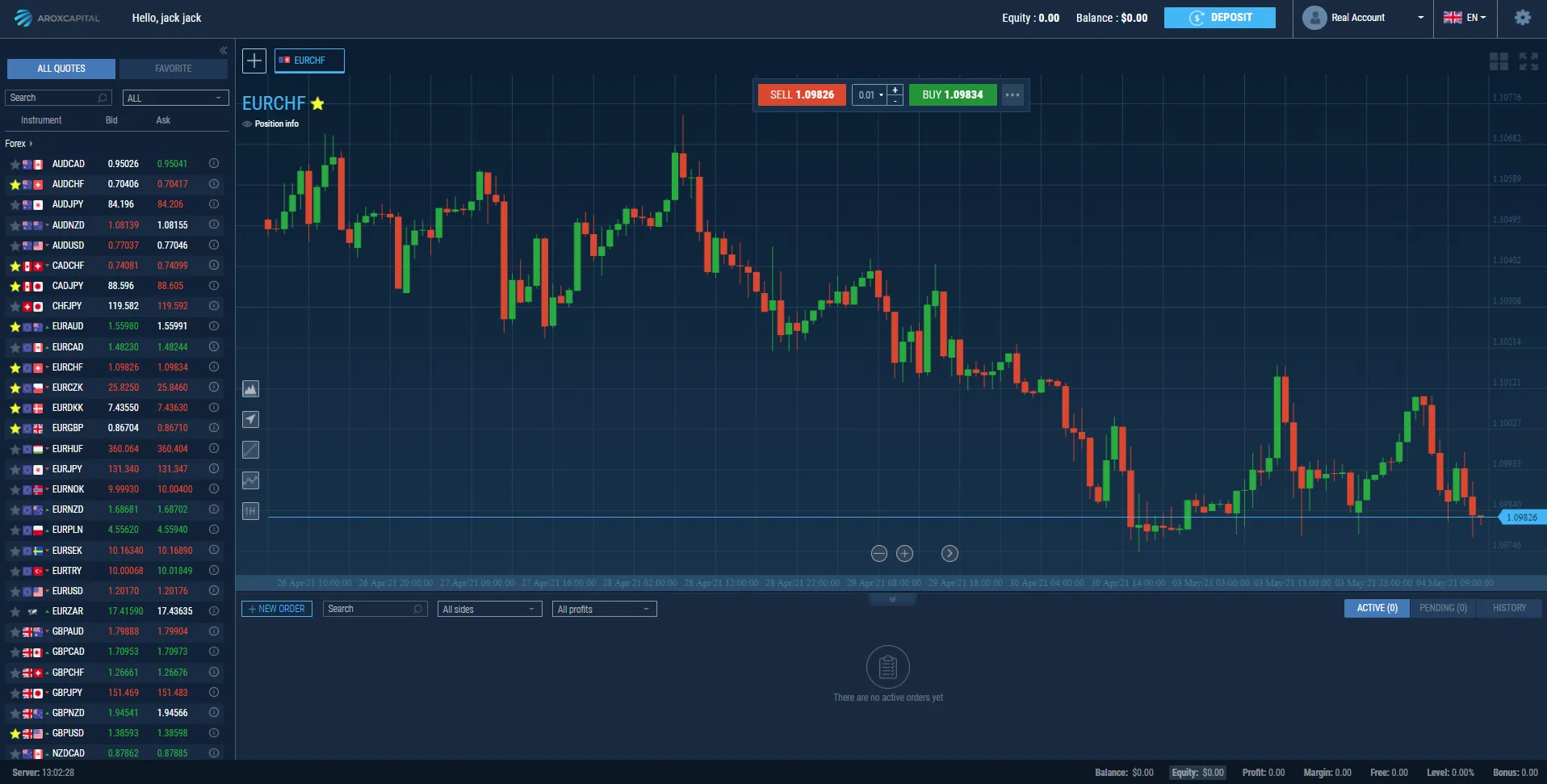Add a new chart tab with plus
The image size is (1547, 784).
point(254,61)
